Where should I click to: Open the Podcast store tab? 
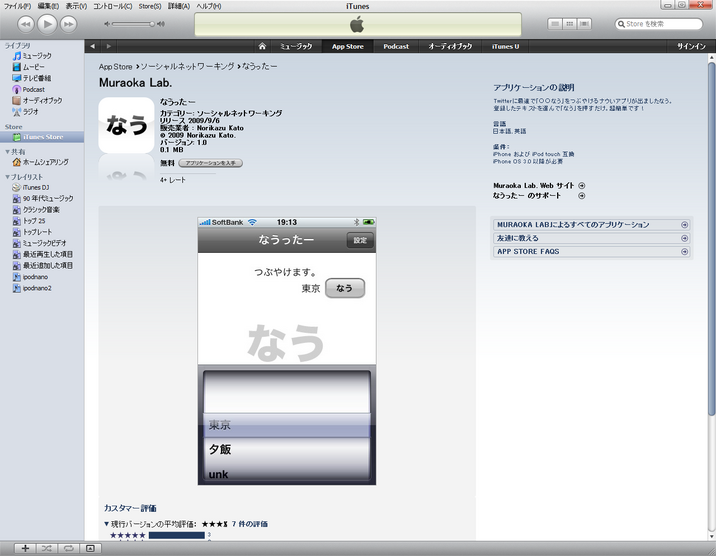(x=396, y=46)
